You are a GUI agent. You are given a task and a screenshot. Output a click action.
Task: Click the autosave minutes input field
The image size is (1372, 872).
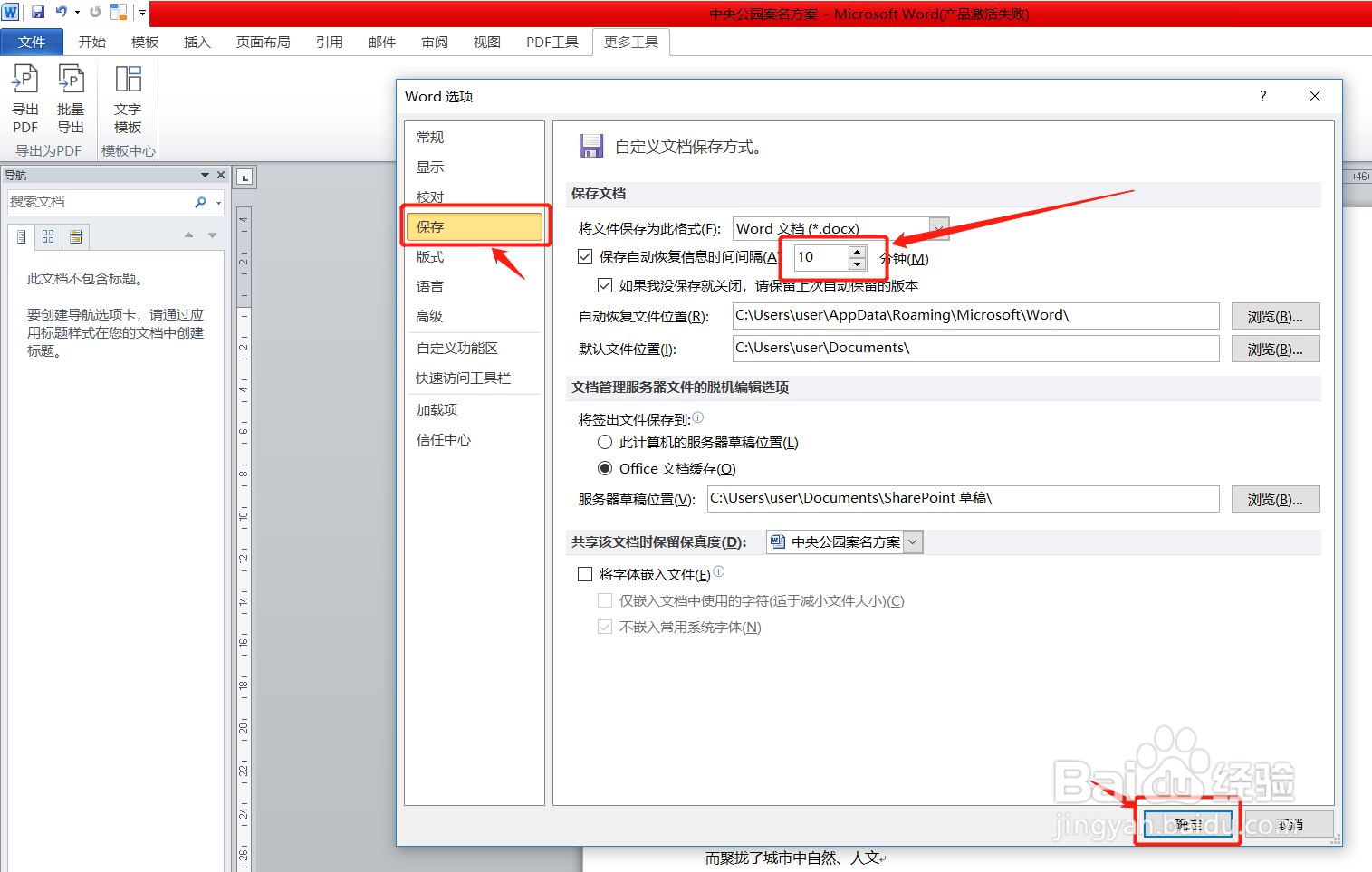click(820, 257)
